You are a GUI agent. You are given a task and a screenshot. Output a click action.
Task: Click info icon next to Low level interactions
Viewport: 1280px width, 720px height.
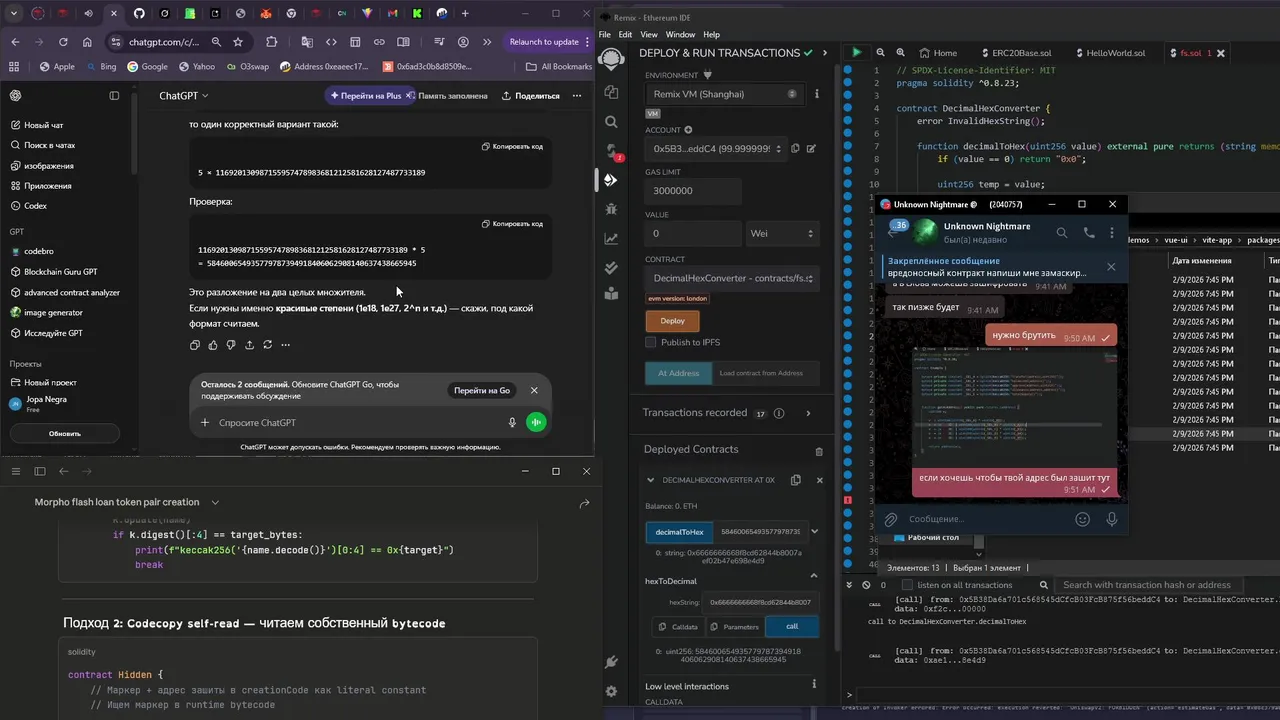pyautogui.click(x=814, y=684)
